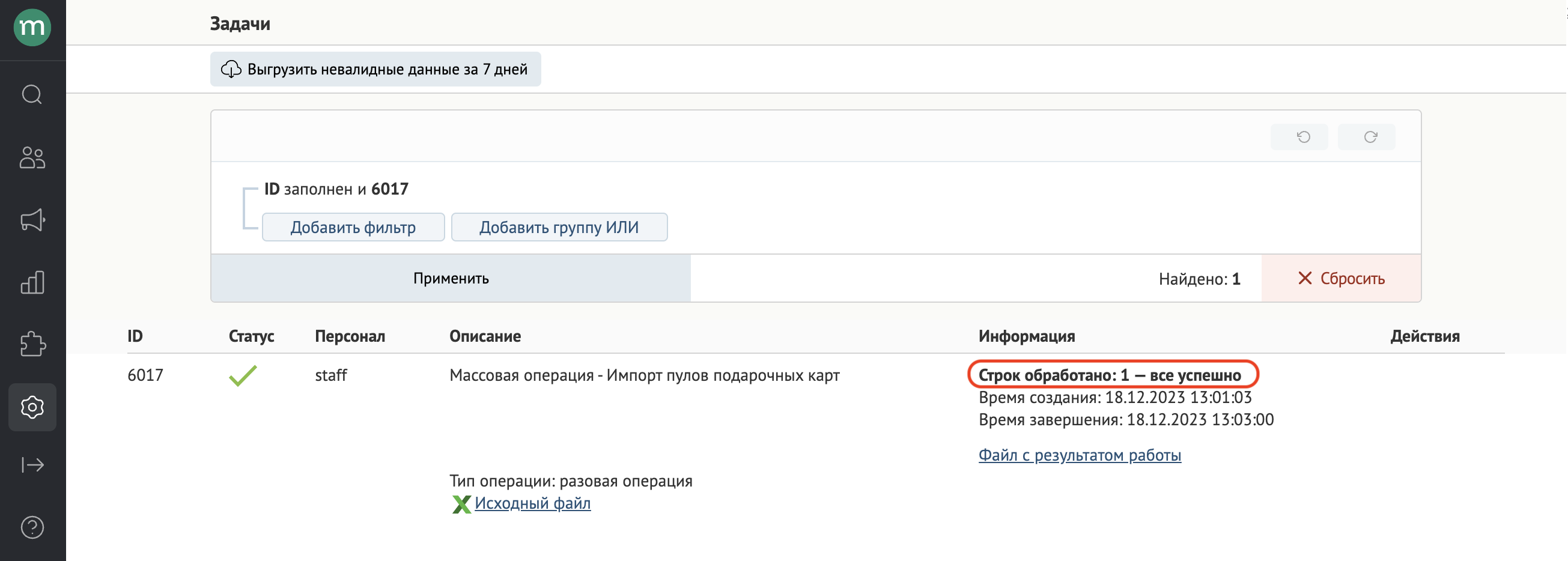Open customers section via people icon
This screenshot has height=561, width=1568.
(32, 157)
